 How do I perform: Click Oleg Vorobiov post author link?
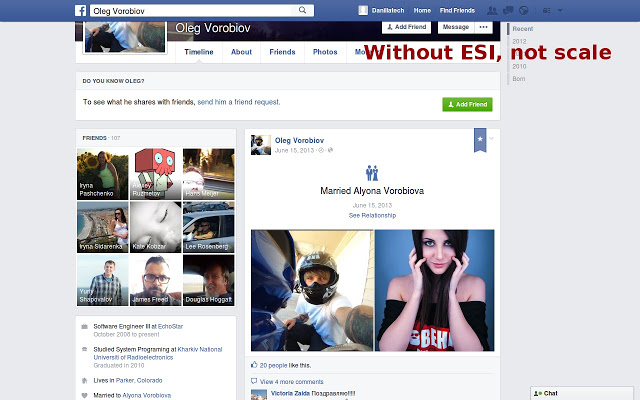tap(299, 140)
